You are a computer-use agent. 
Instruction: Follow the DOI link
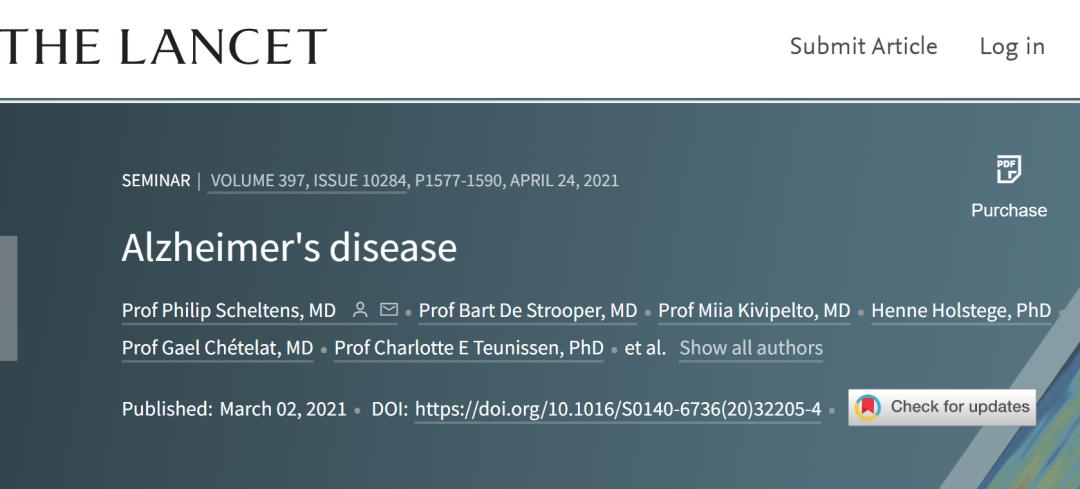point(618,409)
